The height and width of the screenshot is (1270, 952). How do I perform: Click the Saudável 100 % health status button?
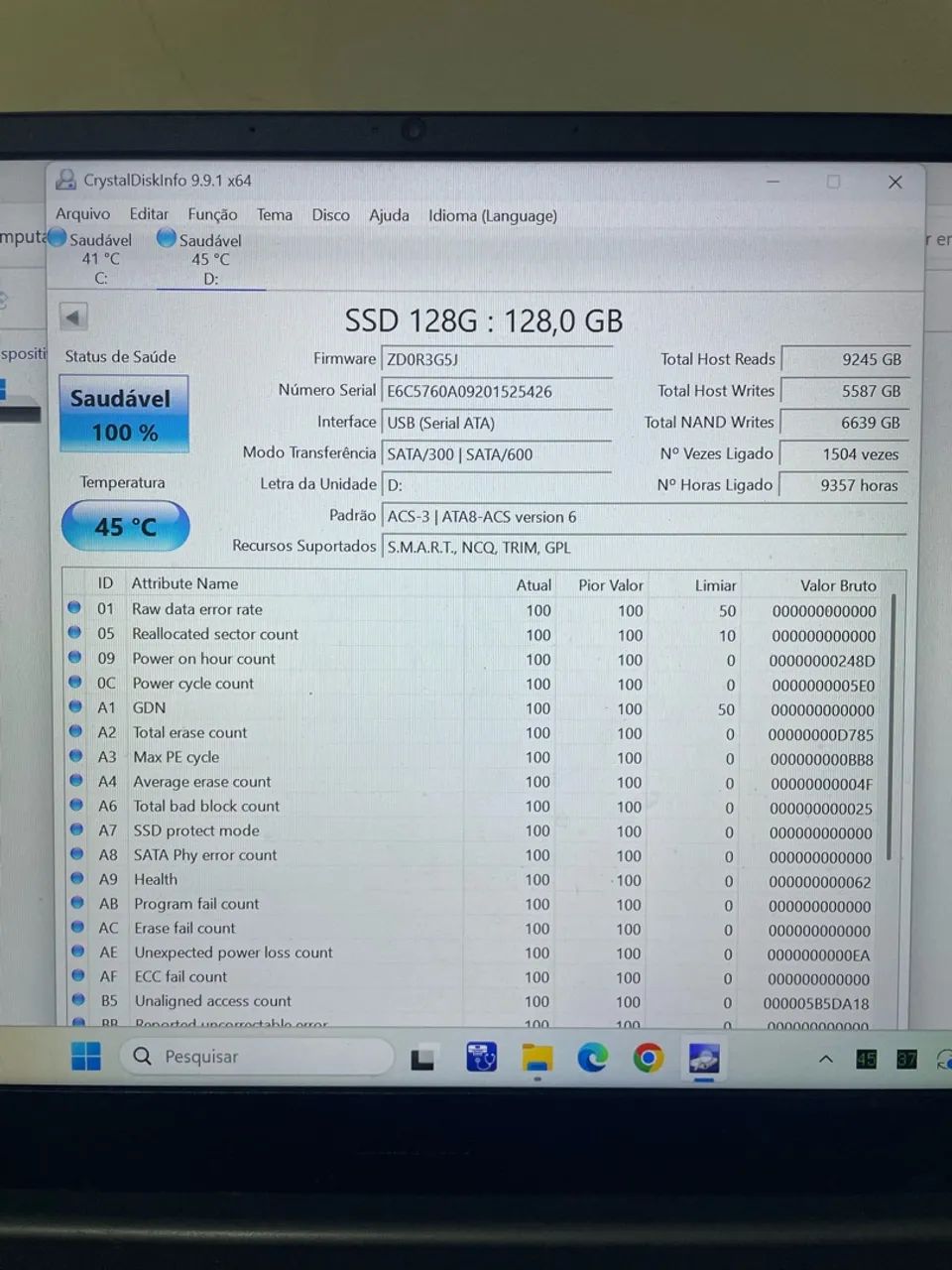[x=124, y=414]
